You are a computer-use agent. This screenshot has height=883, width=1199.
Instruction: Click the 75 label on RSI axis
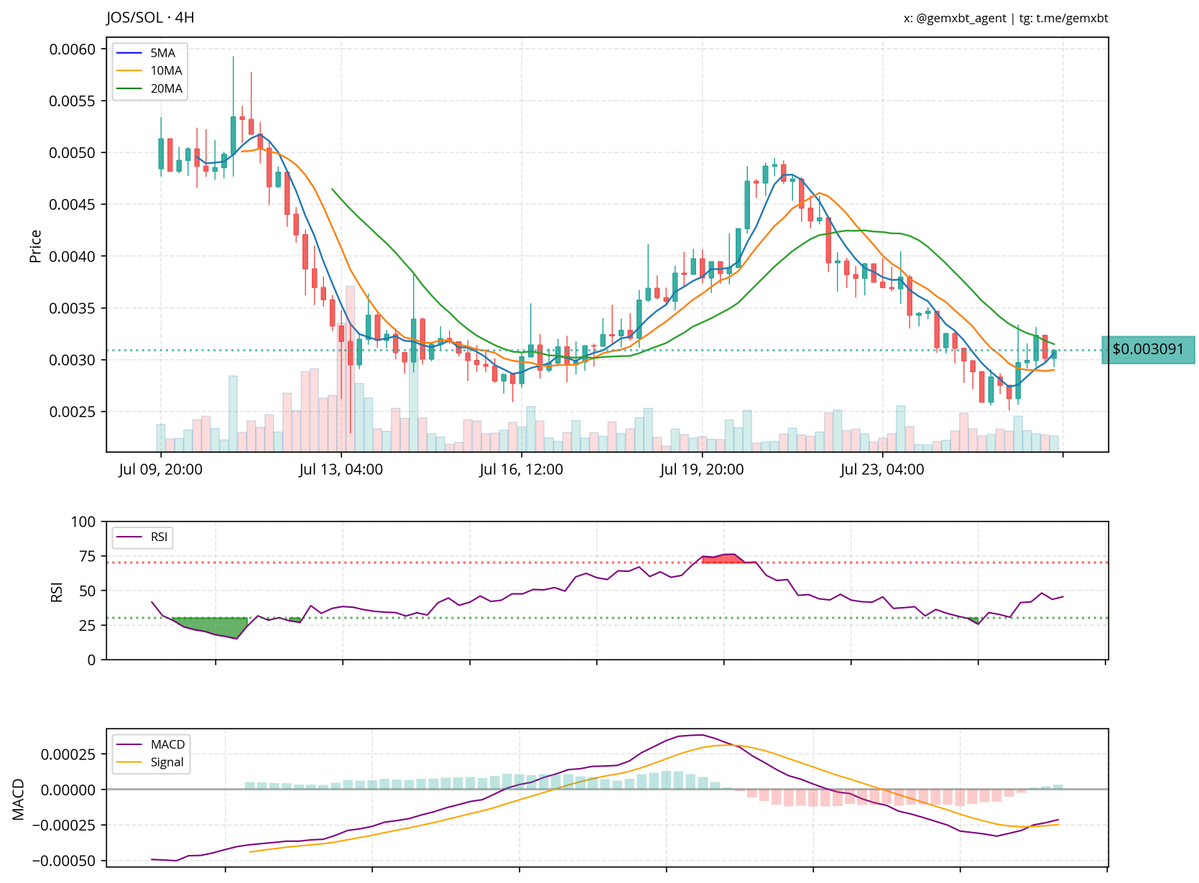(x=88, y=557)
